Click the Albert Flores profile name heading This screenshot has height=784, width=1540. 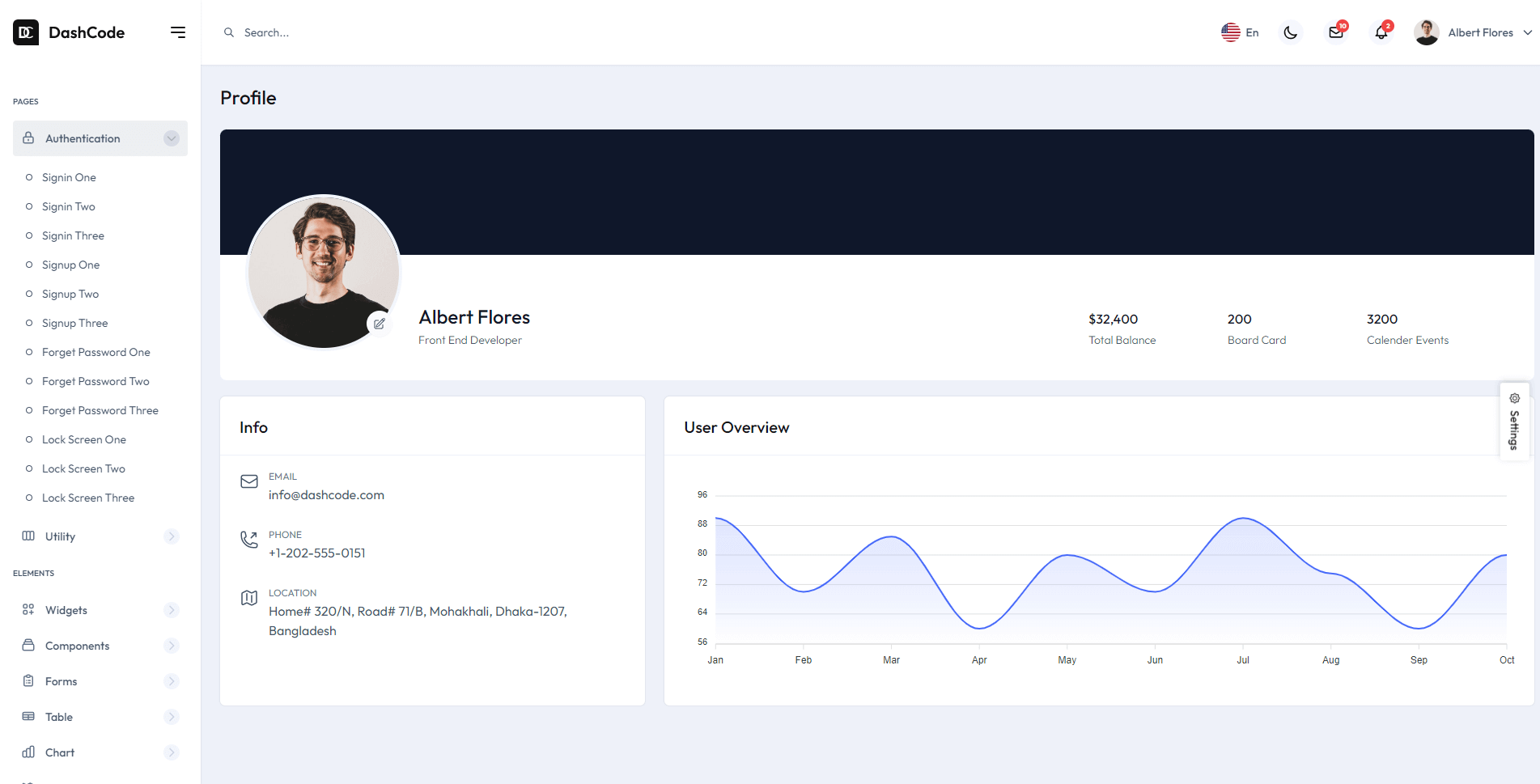[474, 317]
